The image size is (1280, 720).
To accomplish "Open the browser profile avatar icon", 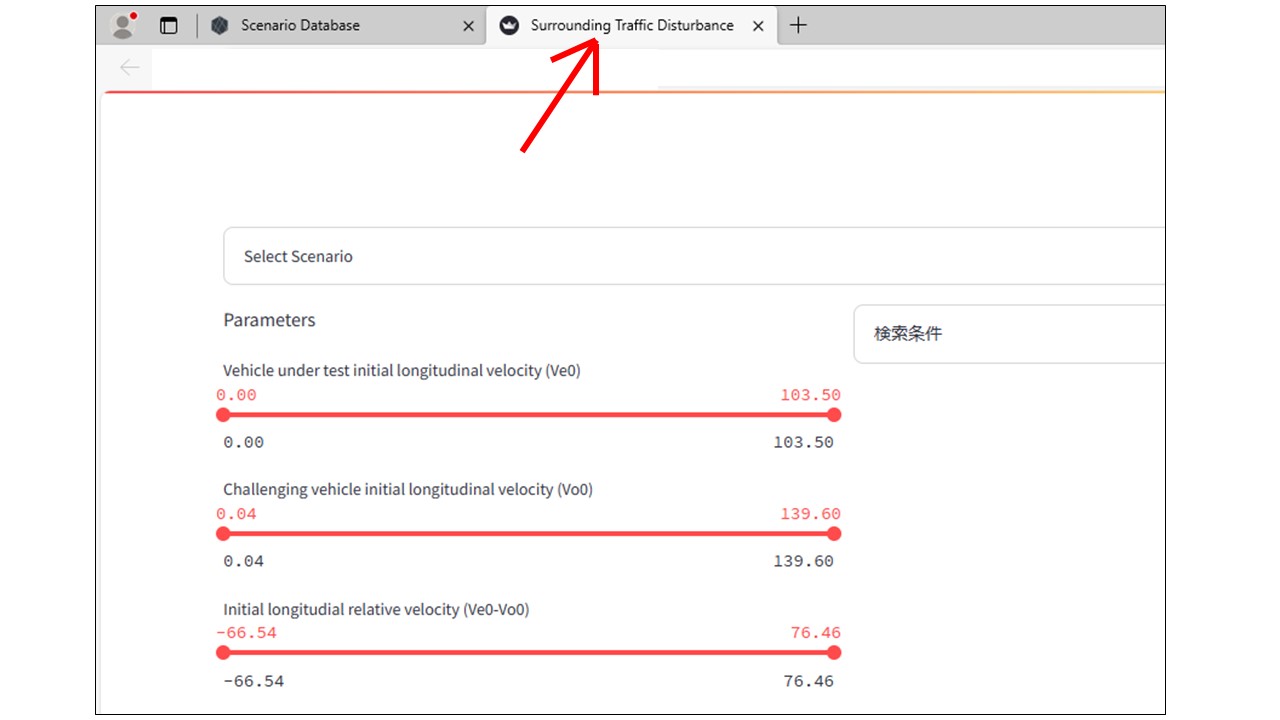I will (x=123, y=26).
